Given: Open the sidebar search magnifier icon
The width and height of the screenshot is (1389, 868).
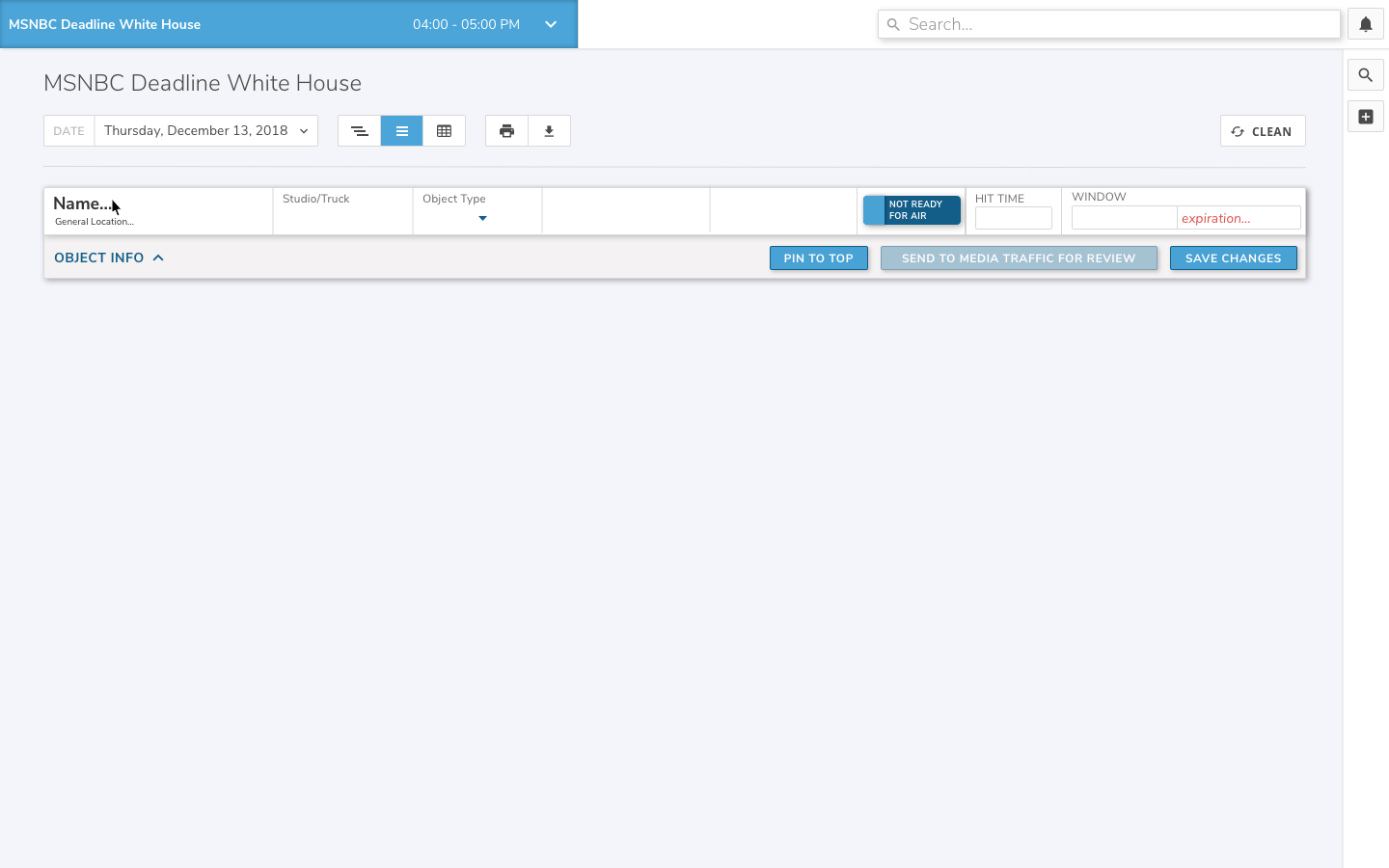Looking at the screenshot, I should [x=1365, y=75].
